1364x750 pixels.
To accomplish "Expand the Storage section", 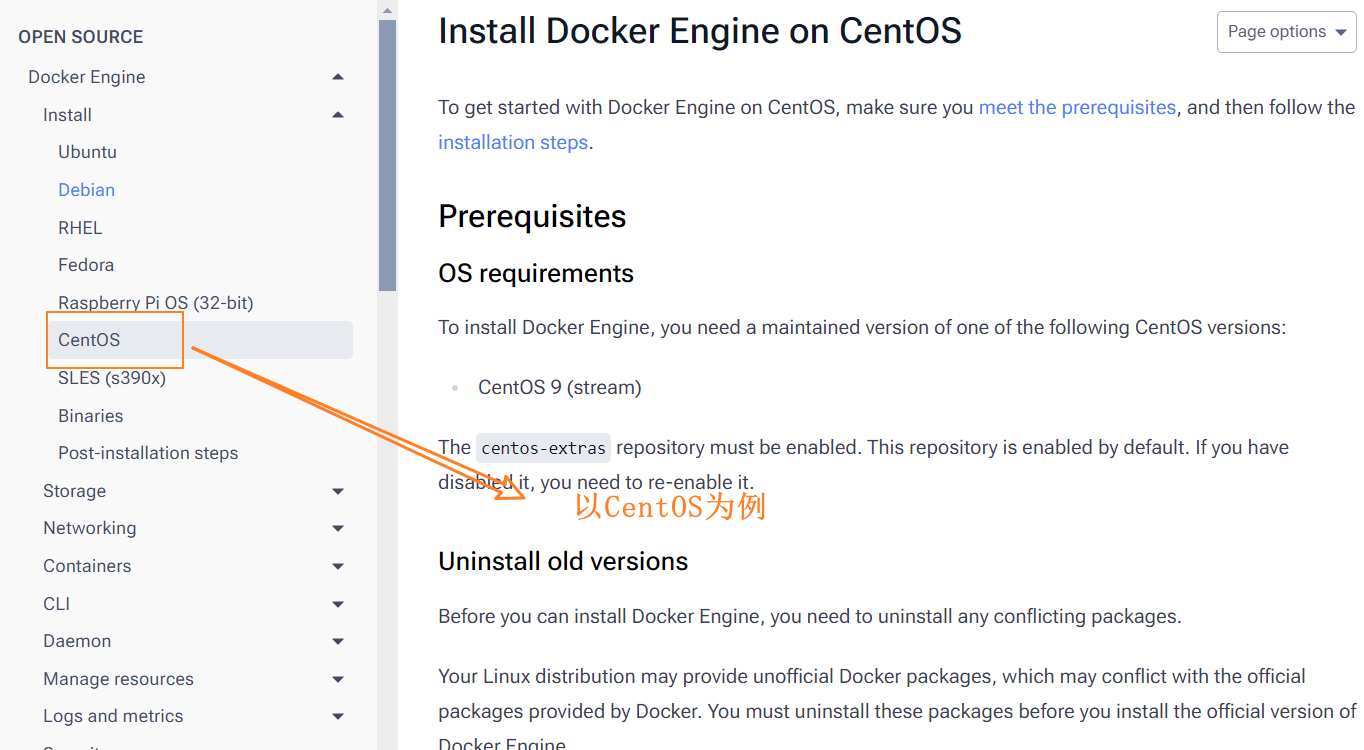I will click(337, 490).
